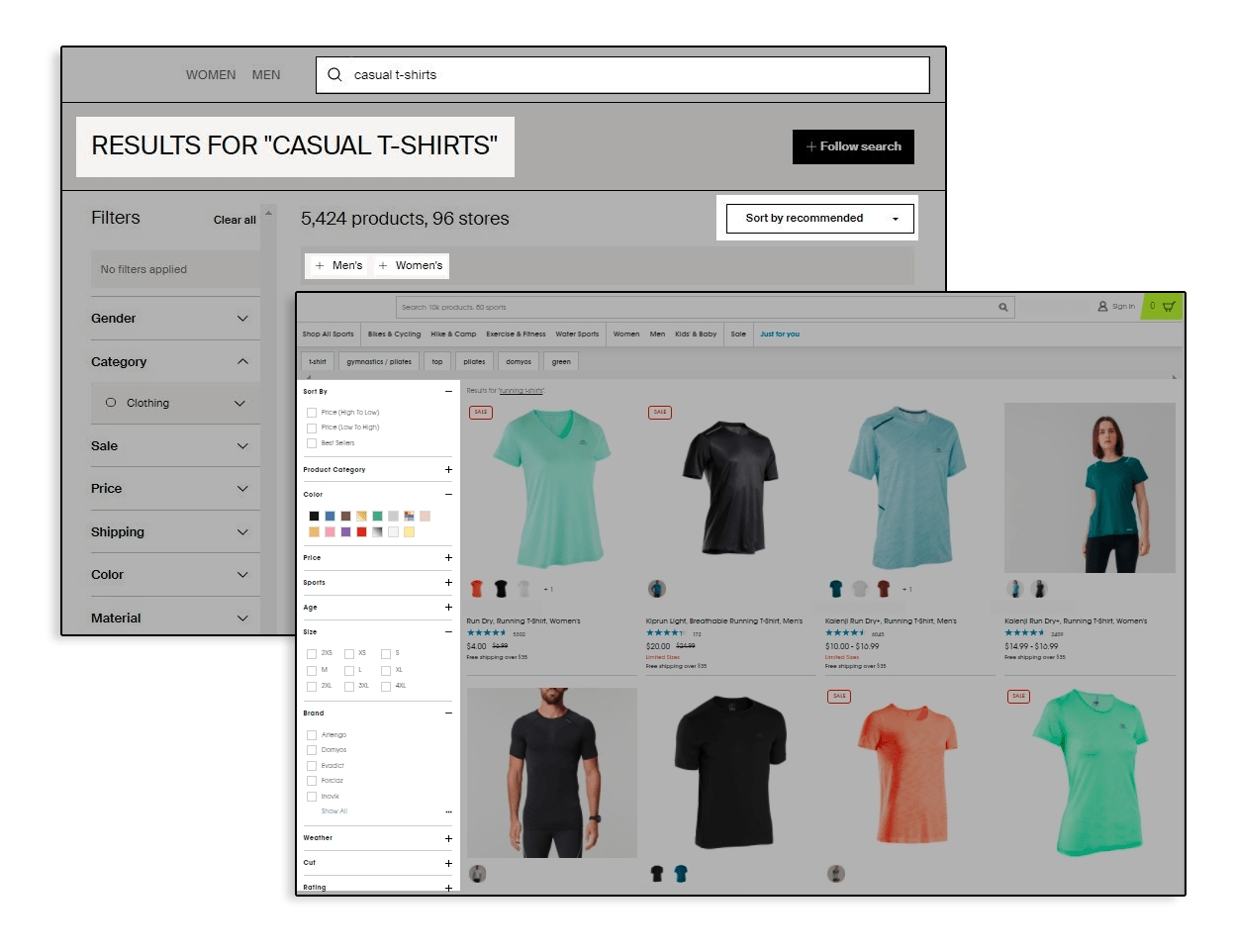
Task: Click the plus icon on the Men's filter chip
Action: [320, 265]
